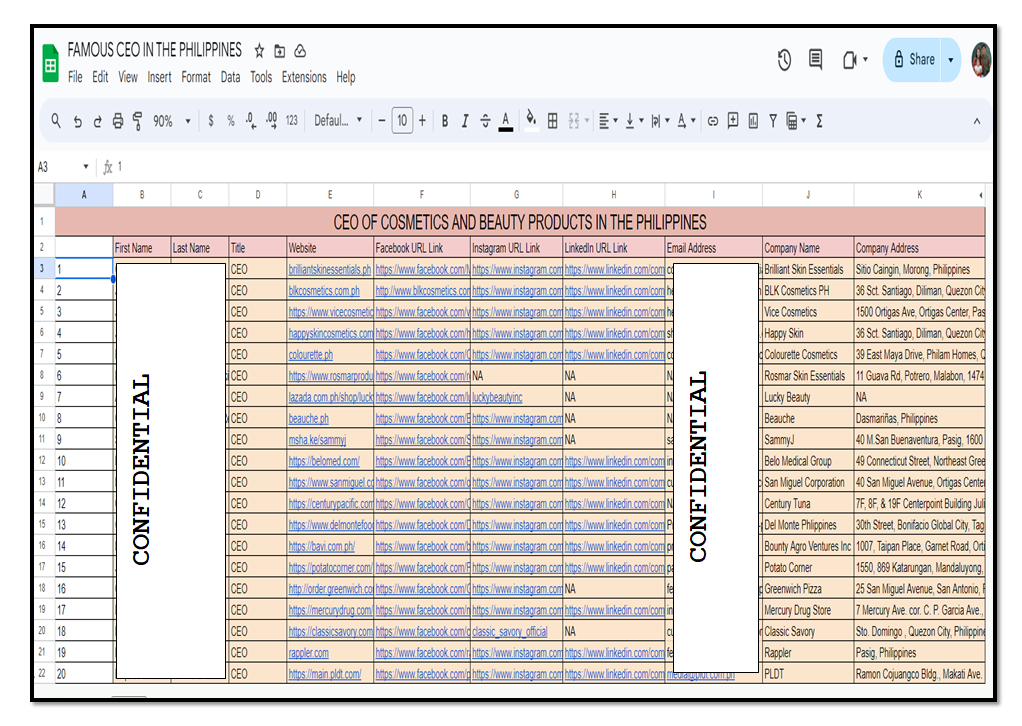Open the zoom 90% dropdown
1022x726 pixels.
coord(172,121)
